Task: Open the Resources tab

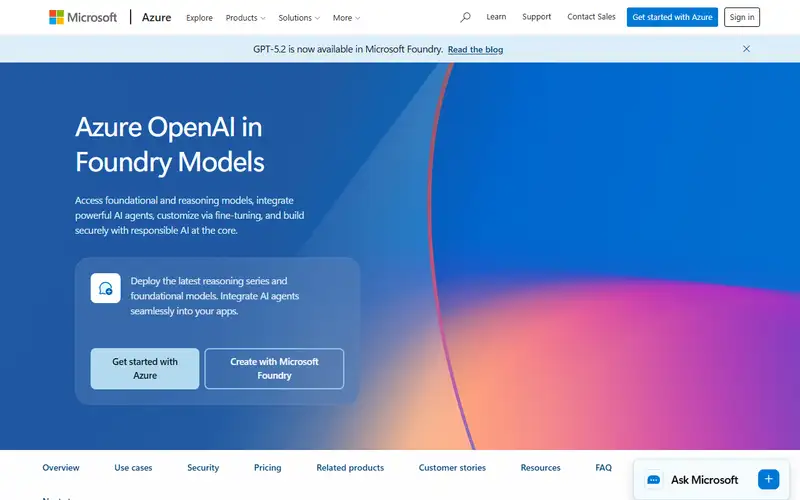Action: point(540,467)
